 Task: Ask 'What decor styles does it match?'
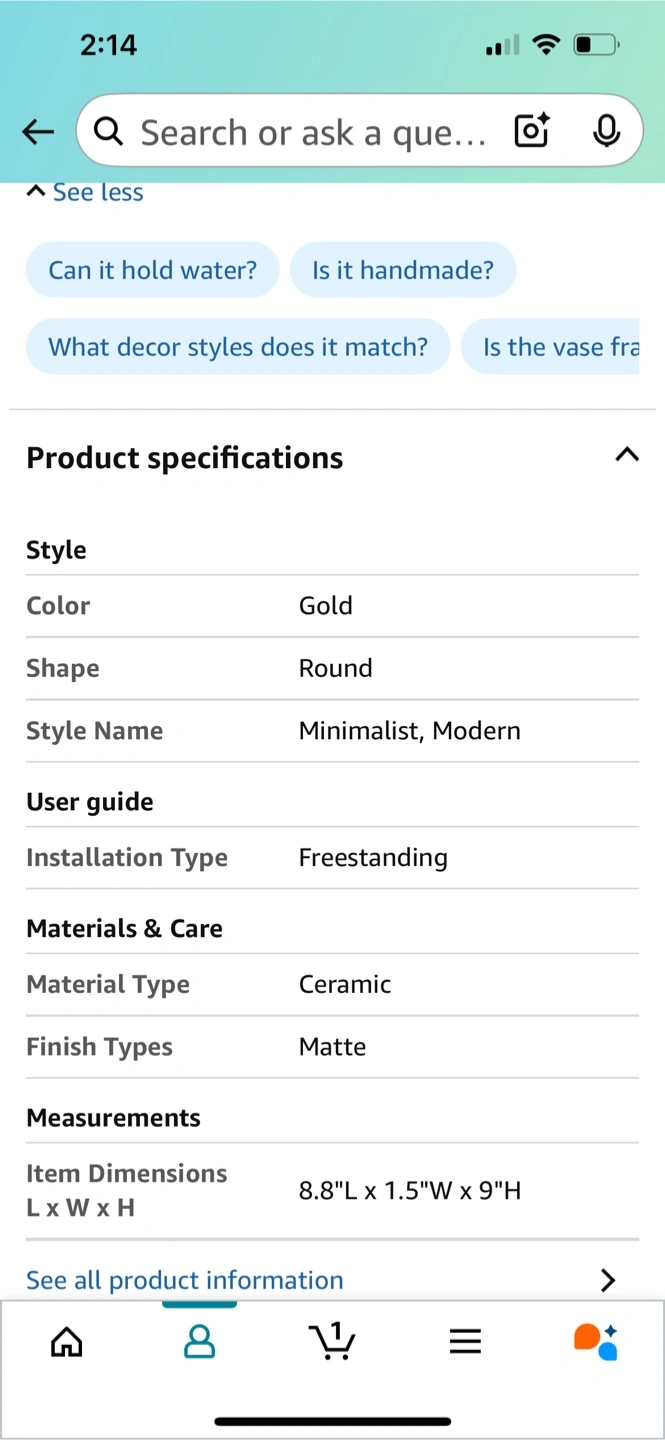(x=238, y=347)
